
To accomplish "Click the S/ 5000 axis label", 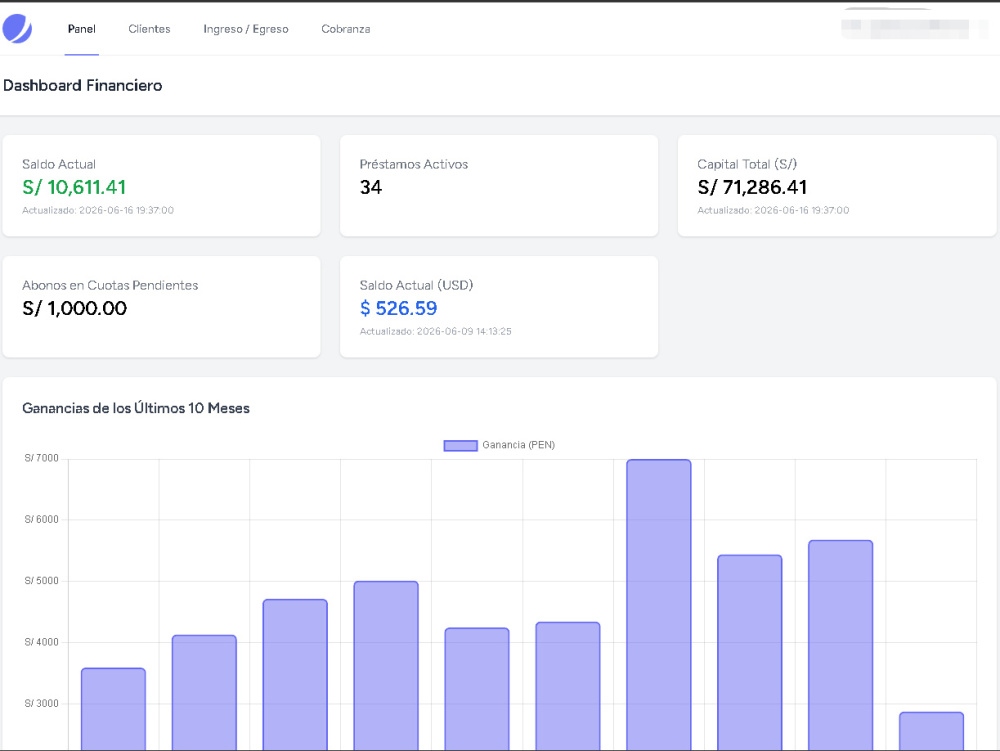I will pyautogui.click(x=41, y=581).
